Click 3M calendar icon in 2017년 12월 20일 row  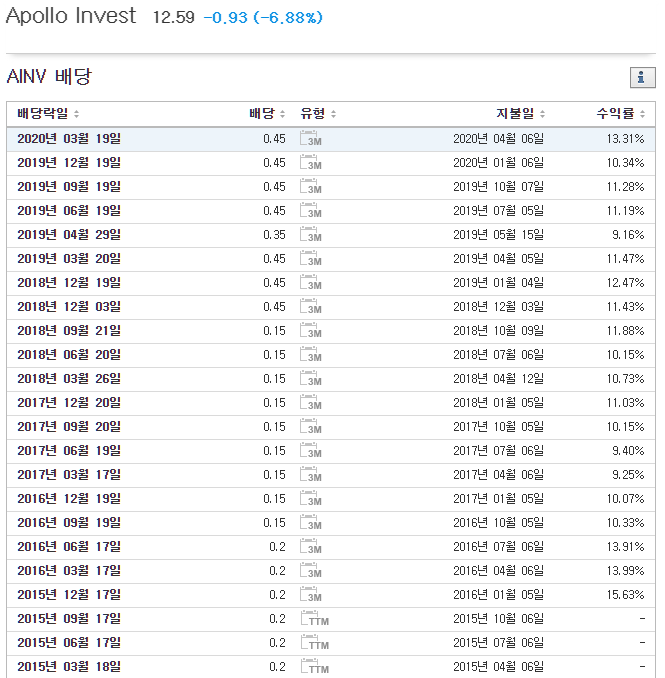[311, 403]
